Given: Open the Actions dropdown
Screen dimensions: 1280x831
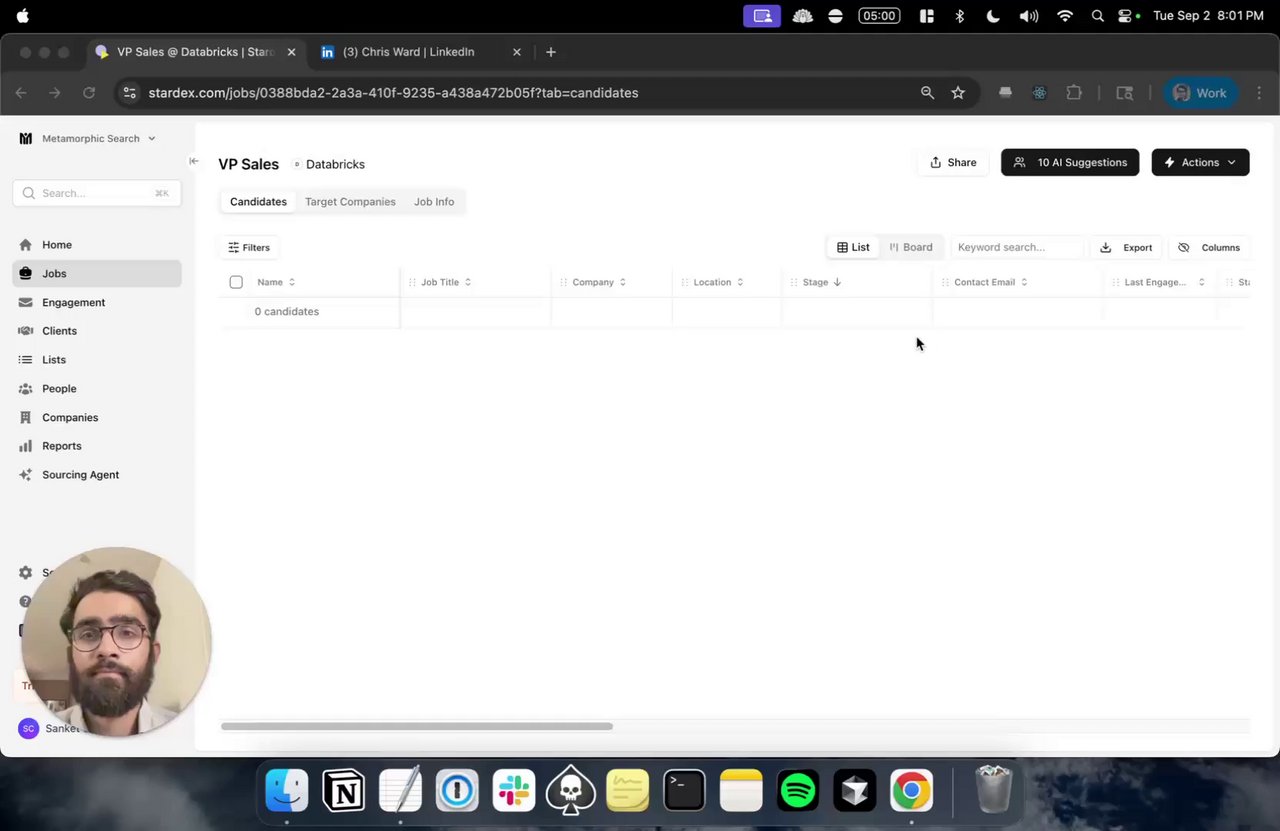Looking at the screenshot, I should 1200,162.
